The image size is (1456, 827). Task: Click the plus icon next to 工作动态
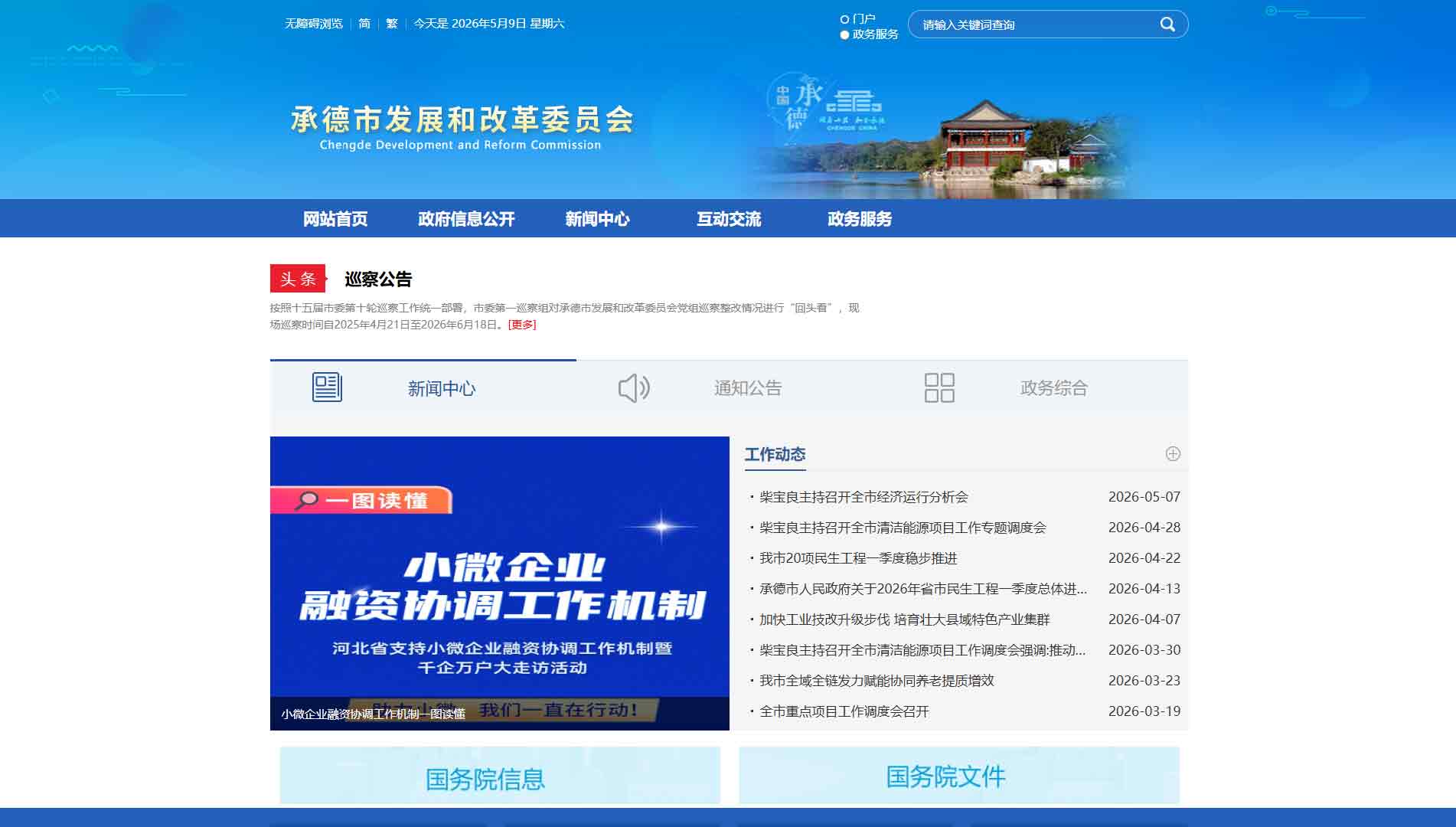(1173, 454)
